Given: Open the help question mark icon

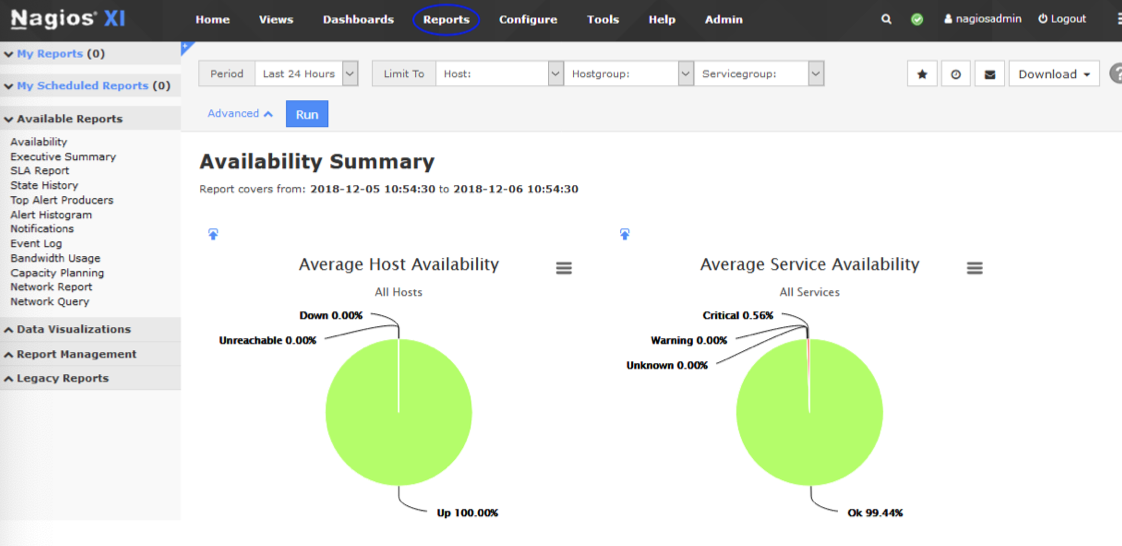Looking at the screenshot, I should point(1116,74).
